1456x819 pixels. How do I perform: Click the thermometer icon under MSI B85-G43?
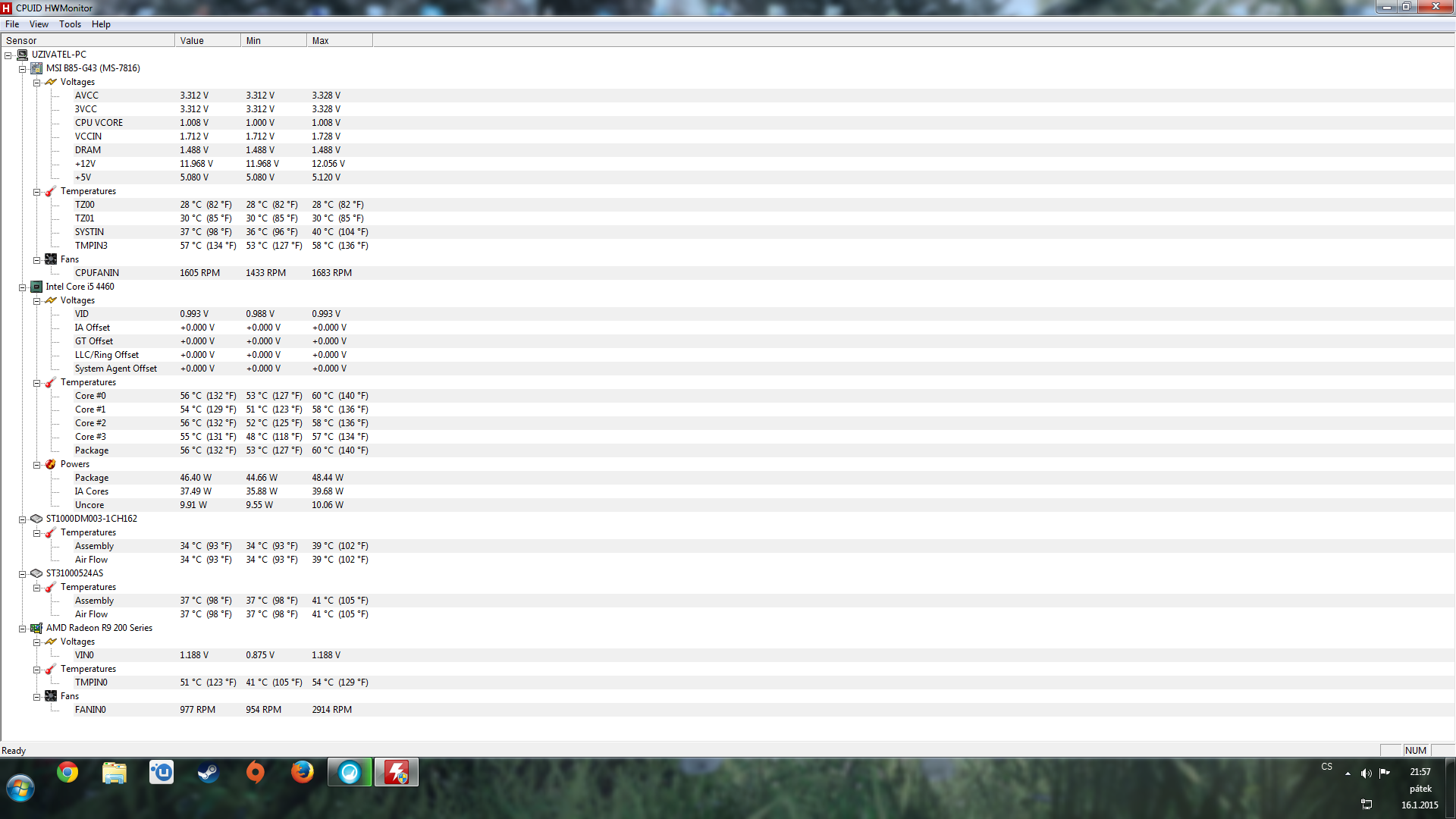coord(51,191)
